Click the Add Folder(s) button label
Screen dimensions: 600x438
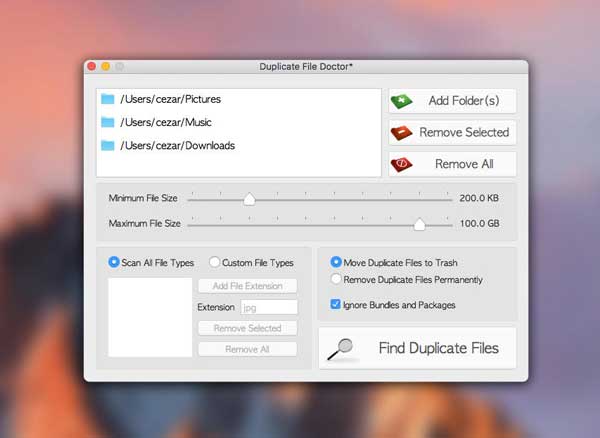coord(464,101)
